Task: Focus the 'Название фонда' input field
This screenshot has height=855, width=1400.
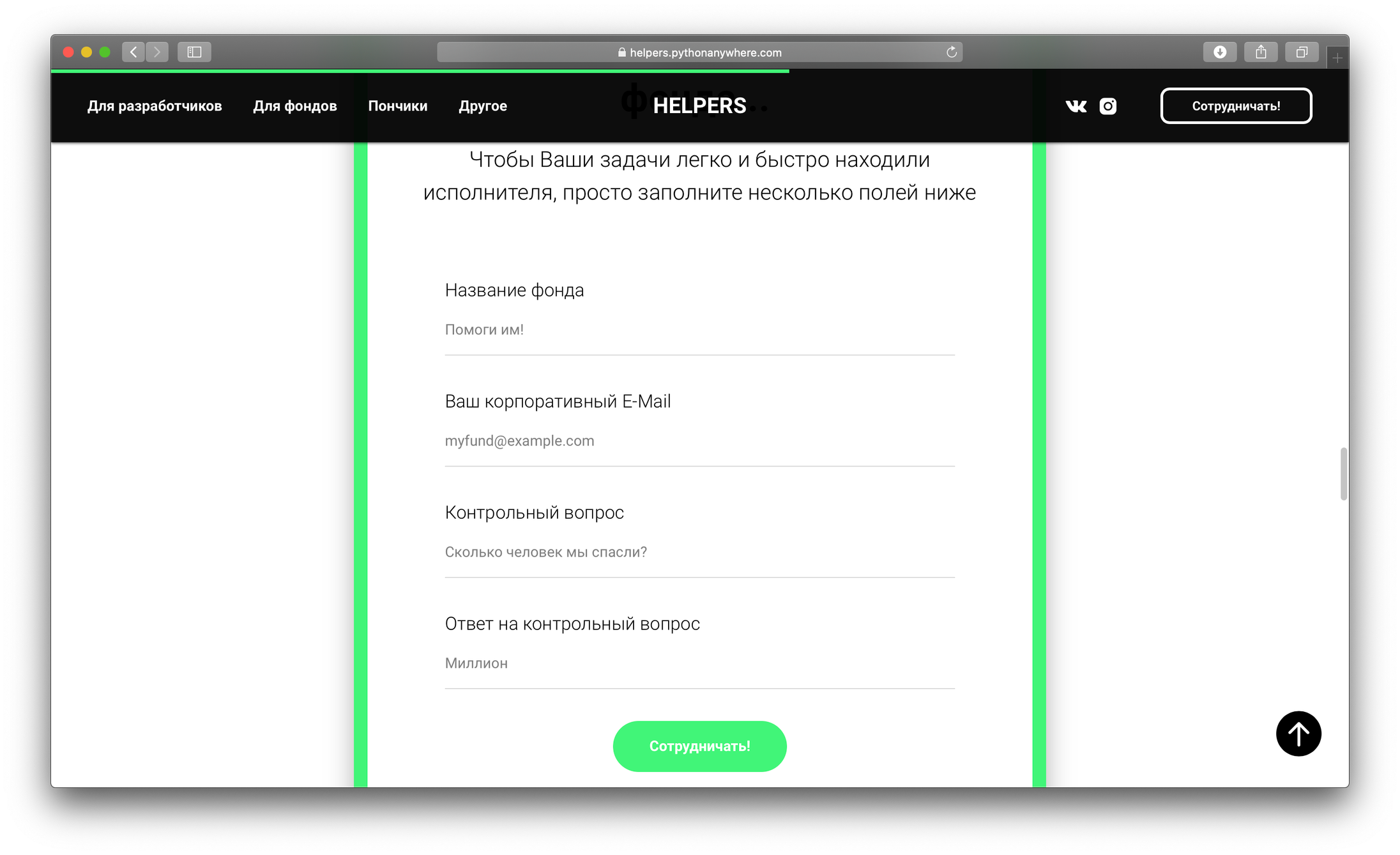Action: 700,330
